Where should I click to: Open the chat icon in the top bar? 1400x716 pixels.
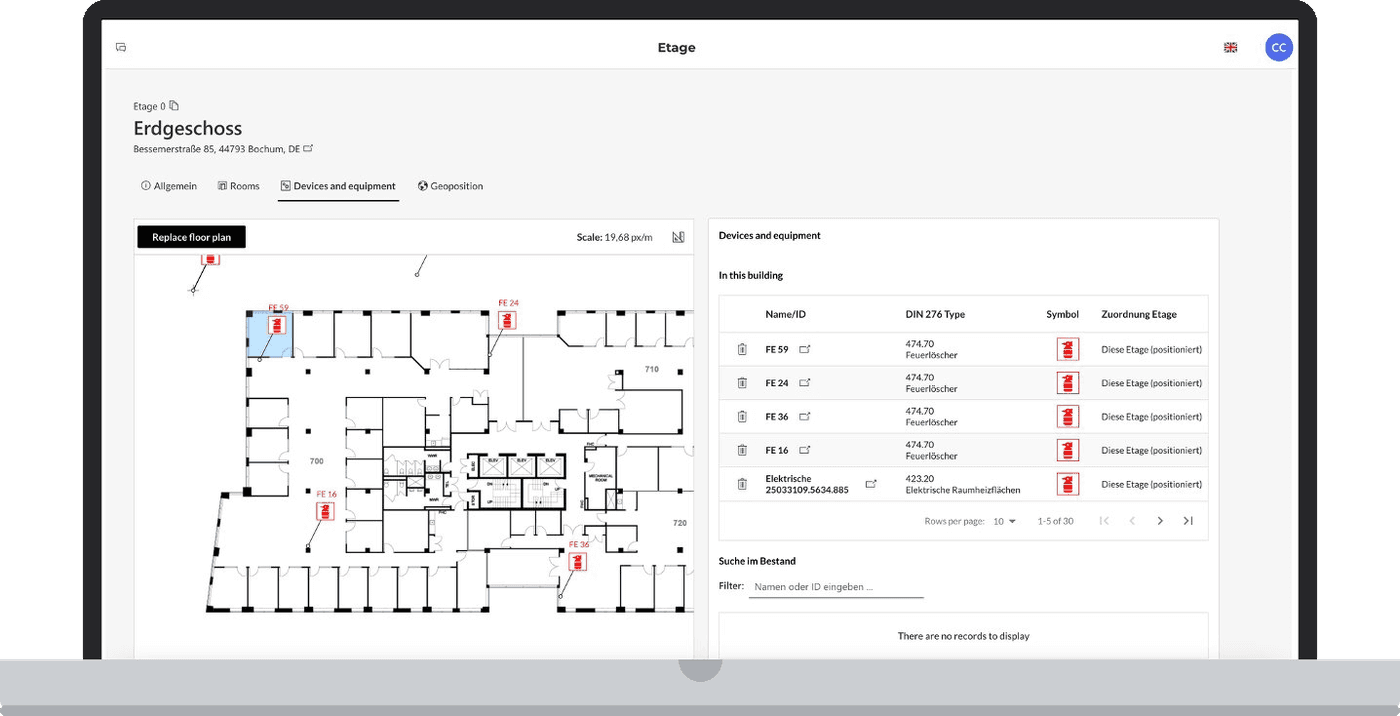click(121, 47)
